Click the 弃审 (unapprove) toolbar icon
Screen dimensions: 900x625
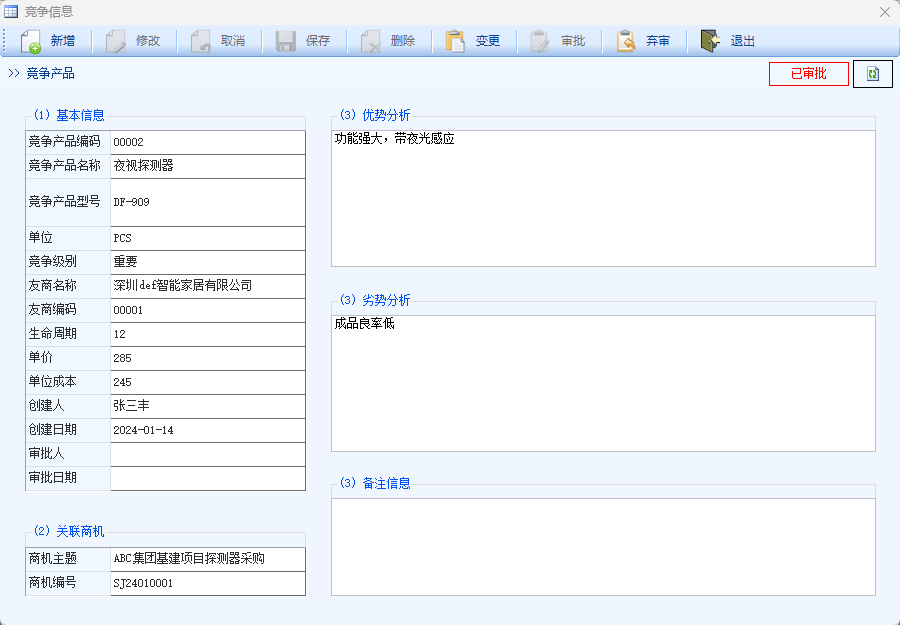(x=625, y=41)
